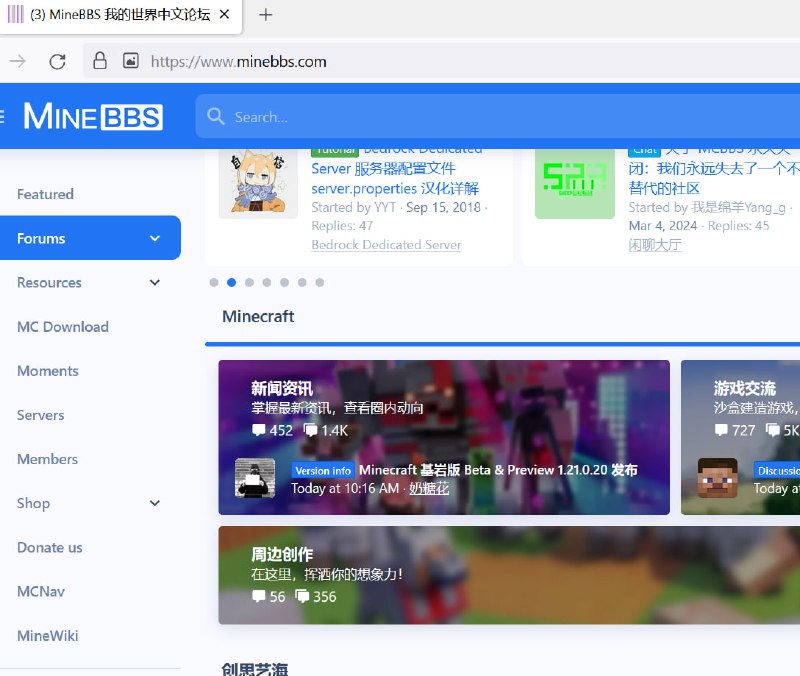
Task: Open the Servers sidebar item
Action: [x=41, y=415]
